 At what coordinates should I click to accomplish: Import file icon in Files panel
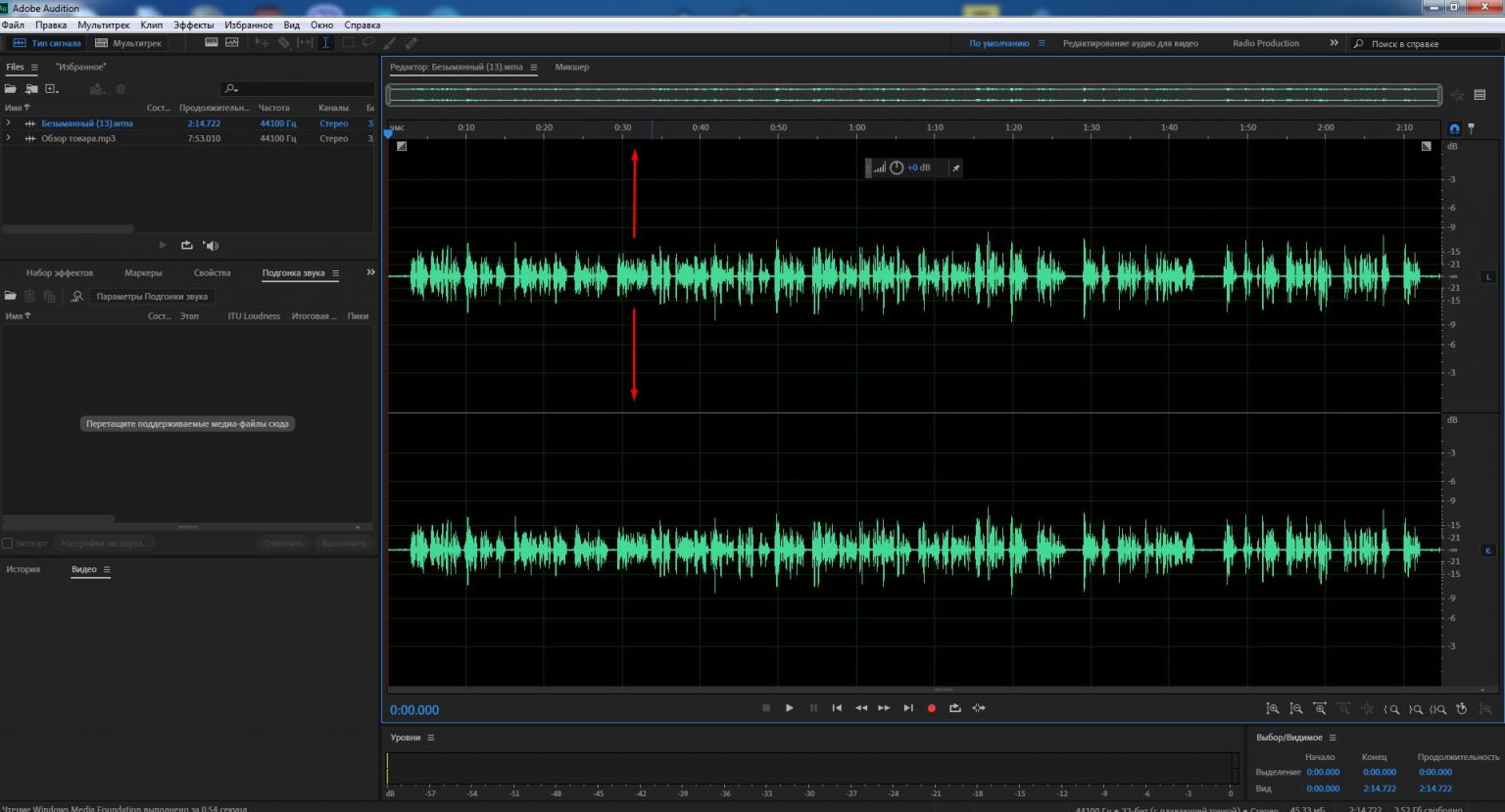(x=31, y=89)
